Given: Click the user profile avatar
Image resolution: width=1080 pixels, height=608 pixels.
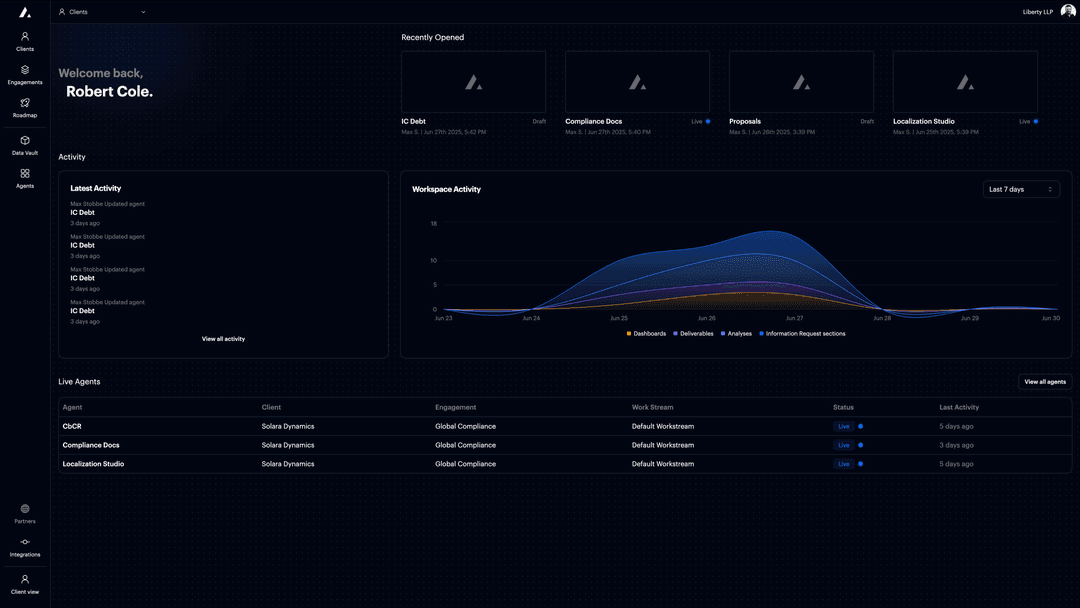Looking at the screenshot, I should 1068,12.
